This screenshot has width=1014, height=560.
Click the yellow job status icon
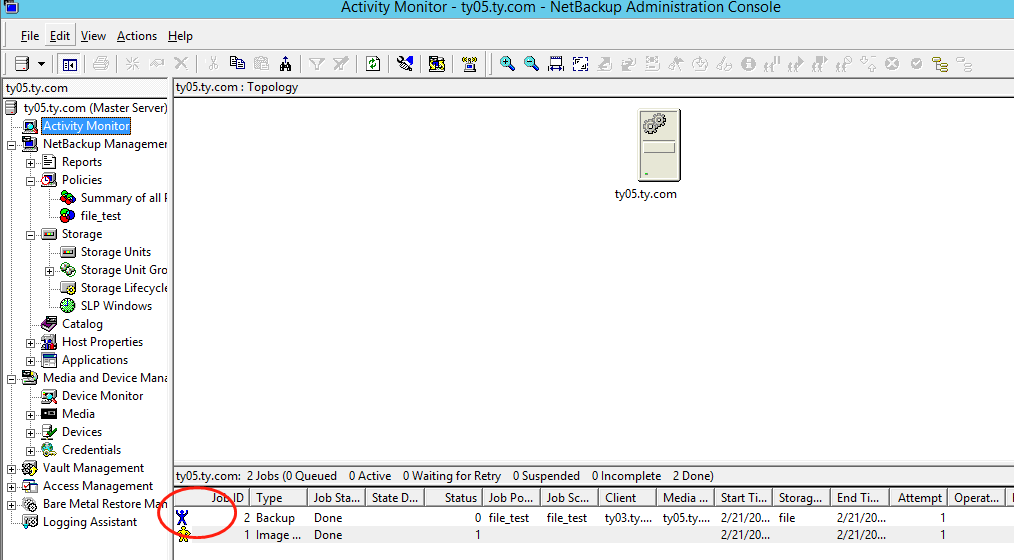tap(184, 534)
